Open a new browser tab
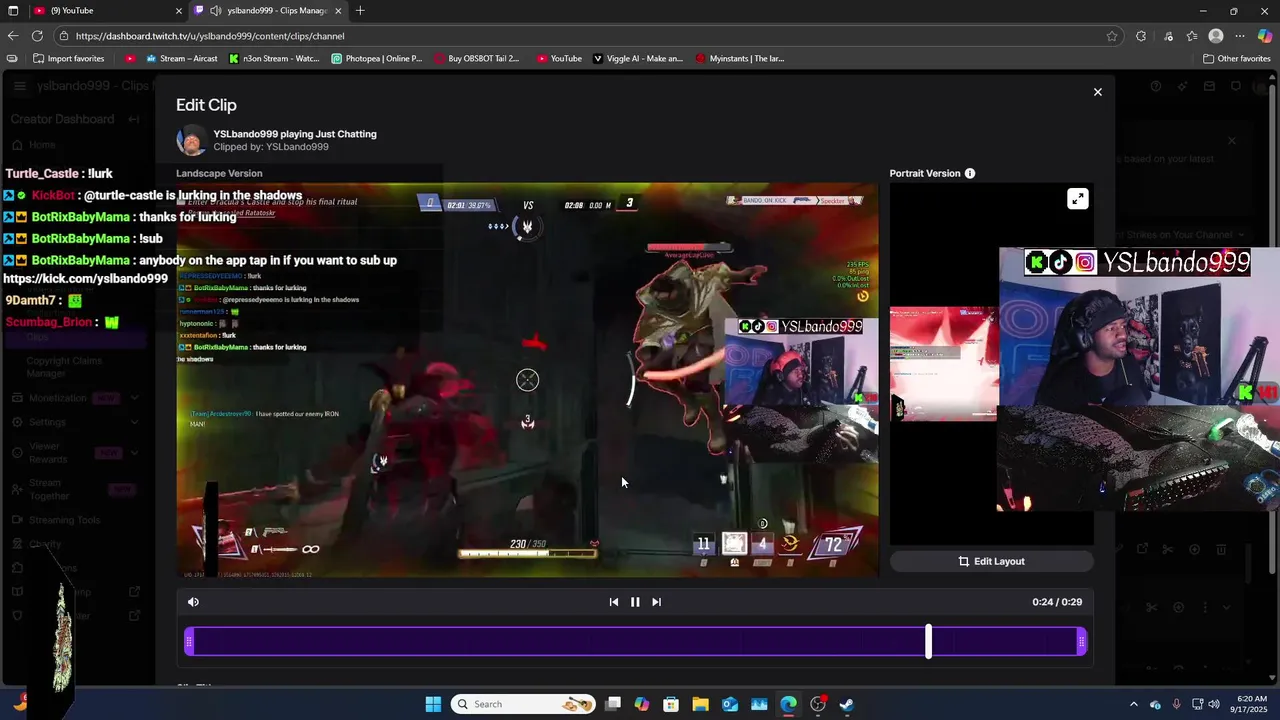 (x=360, y=11)
